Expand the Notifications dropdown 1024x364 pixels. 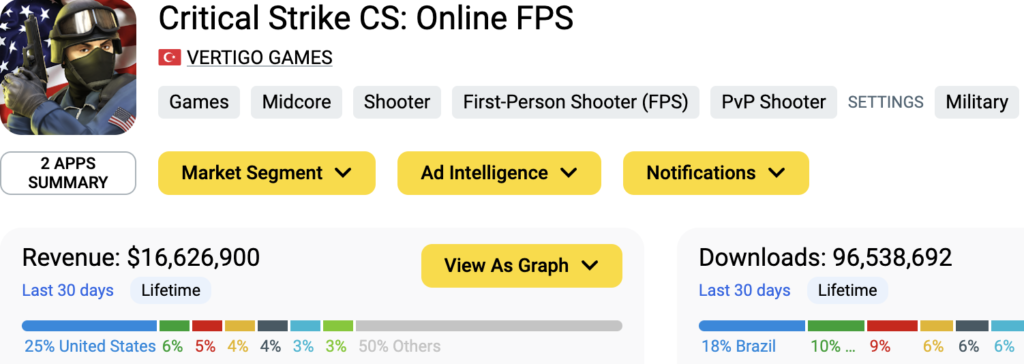716,173
